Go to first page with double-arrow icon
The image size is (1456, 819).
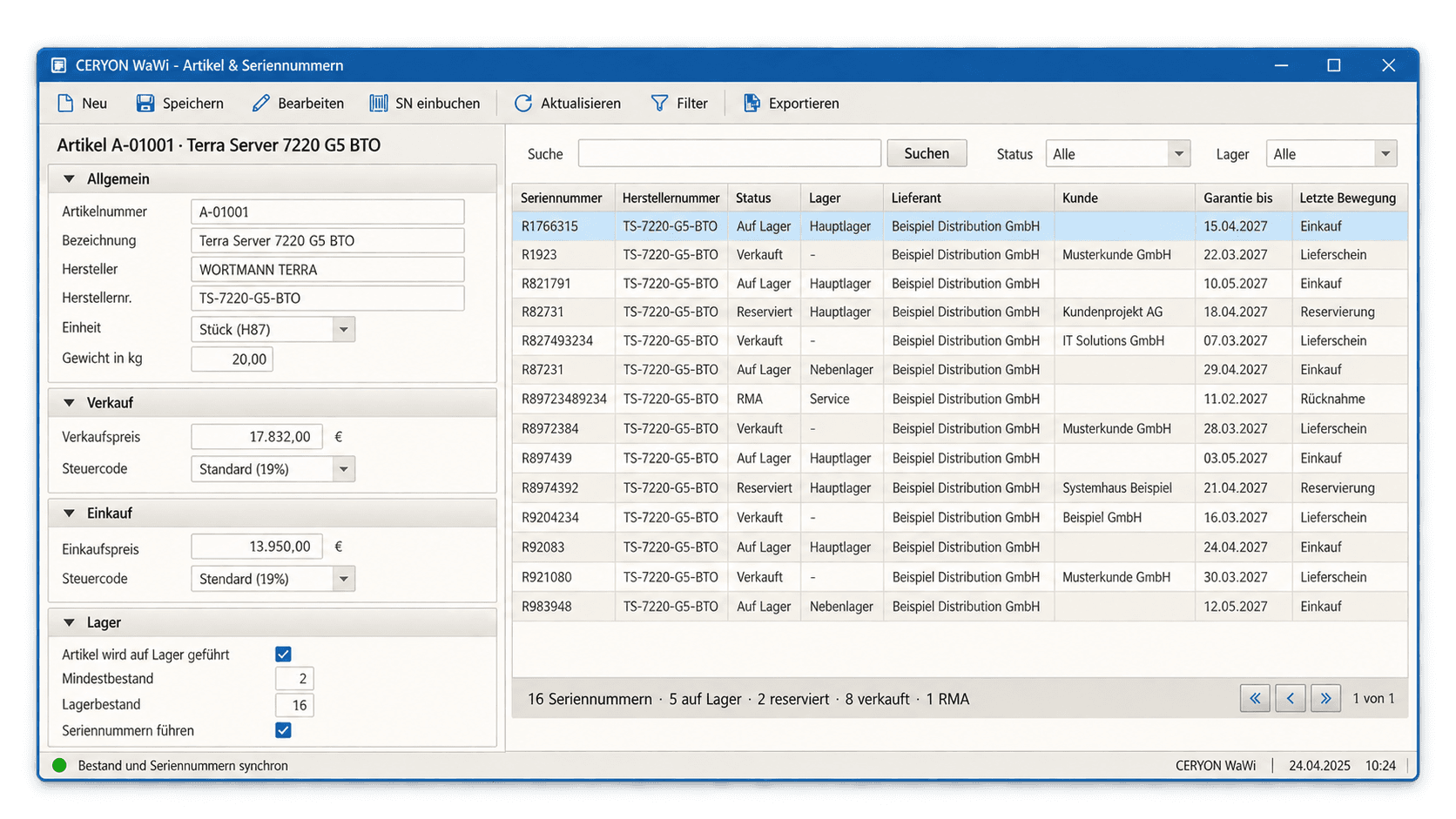pos(1255,698)
